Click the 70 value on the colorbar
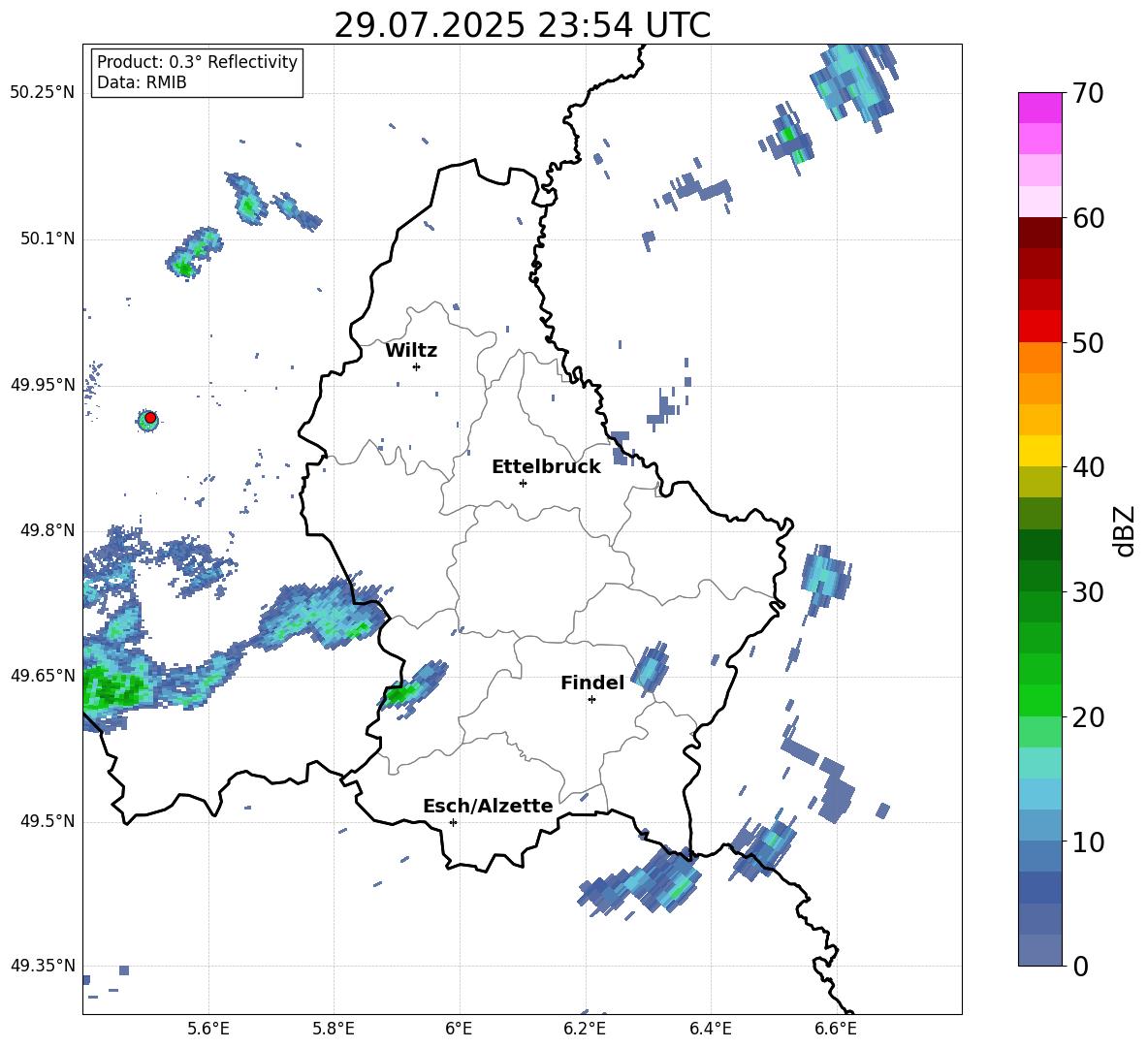 point(1088,94)
